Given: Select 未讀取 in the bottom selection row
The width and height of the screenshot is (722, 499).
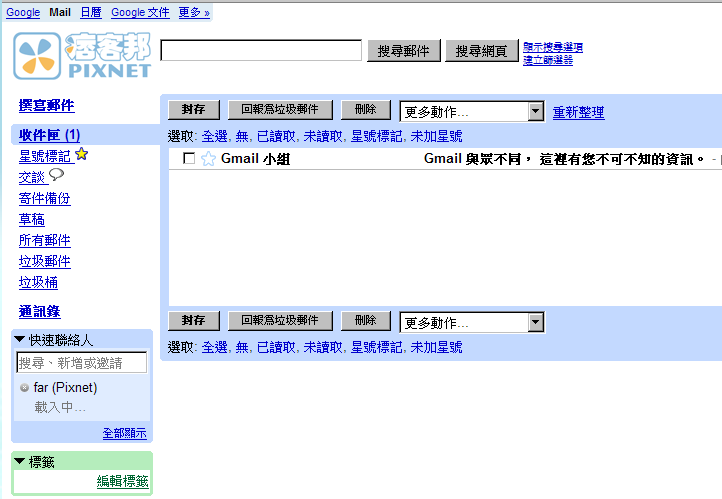Looking at the screenshot, I should 323,347.
